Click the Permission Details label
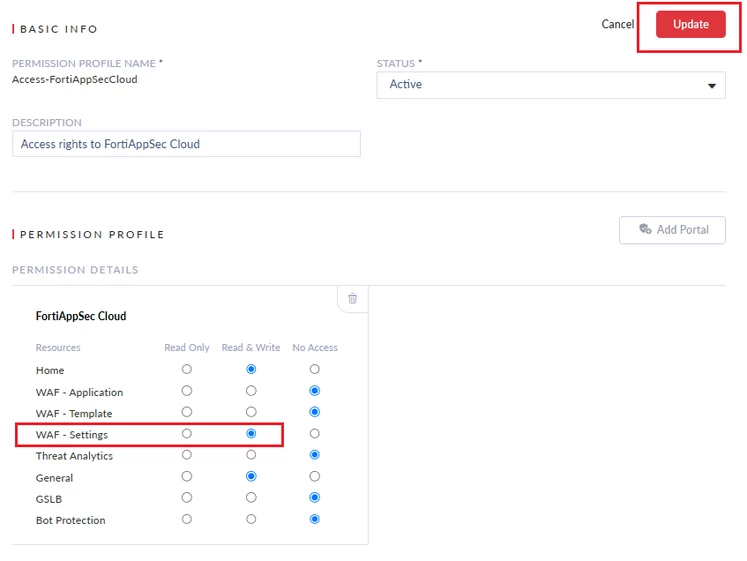The width and height of the screenshot is (747, 561). (75, 270)
